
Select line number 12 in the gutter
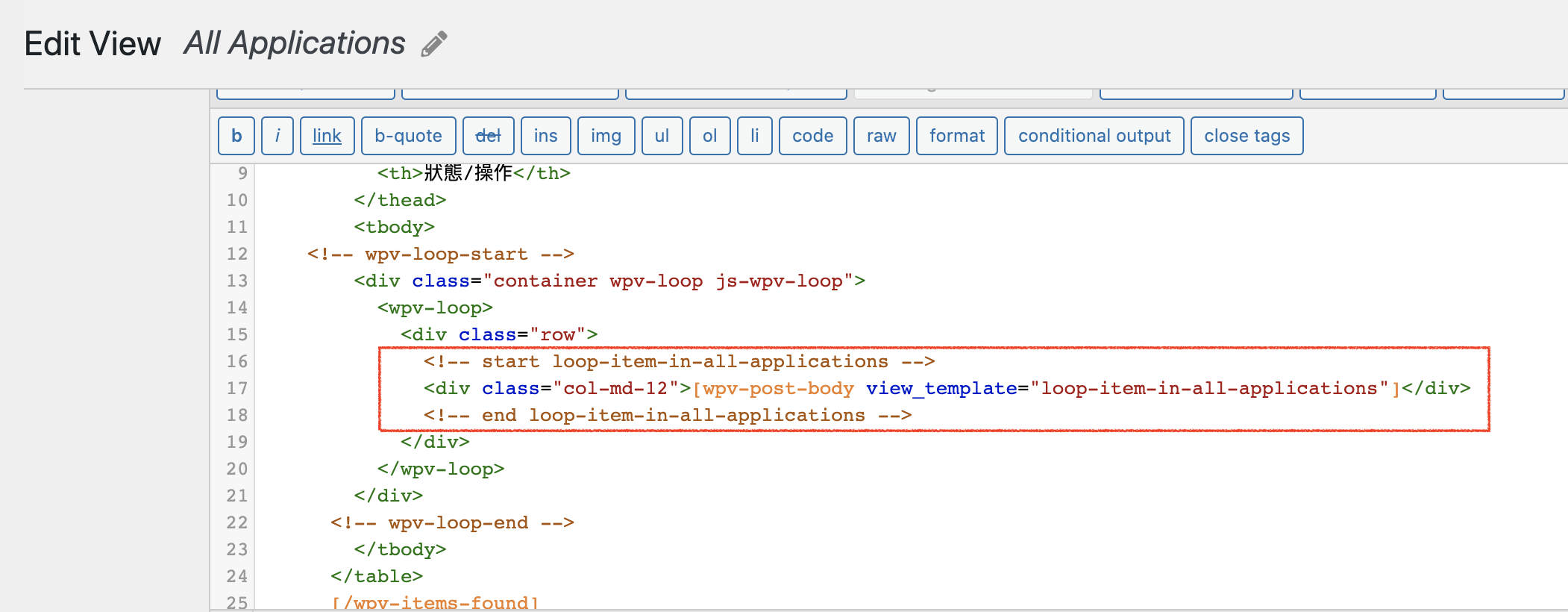(237, 254)
